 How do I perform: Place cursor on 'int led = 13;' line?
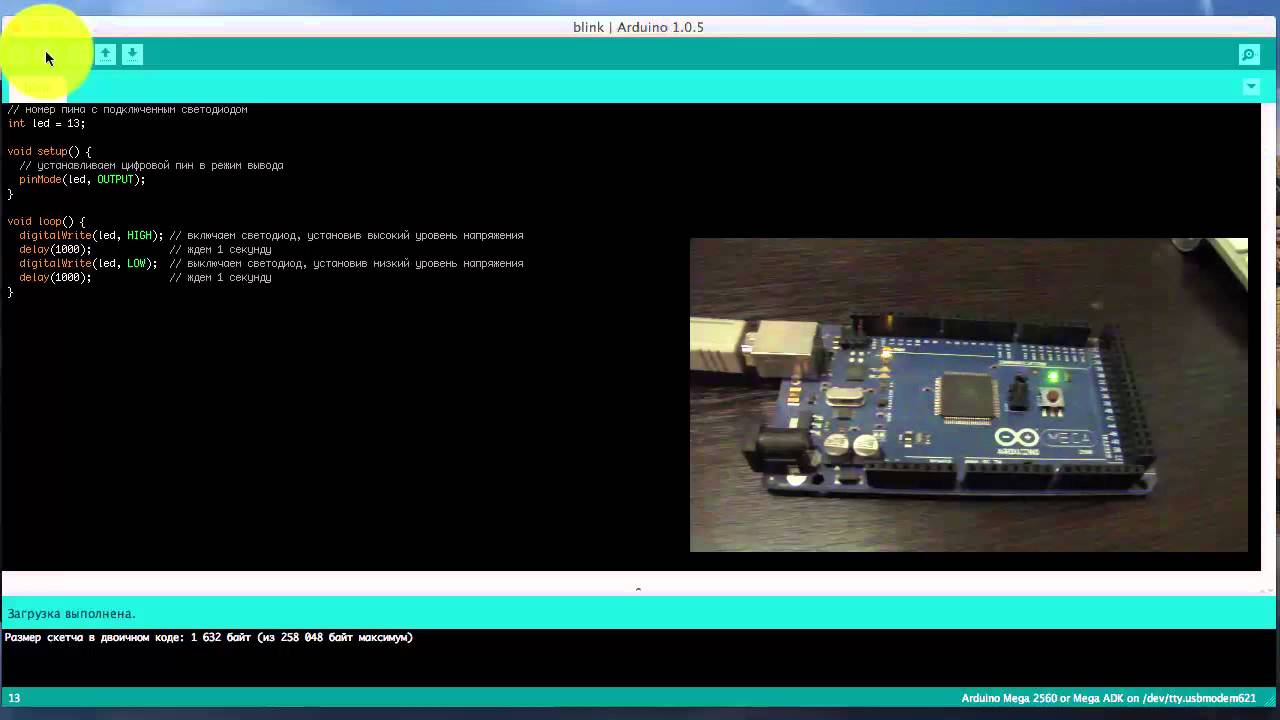click(x=46, y=124)
